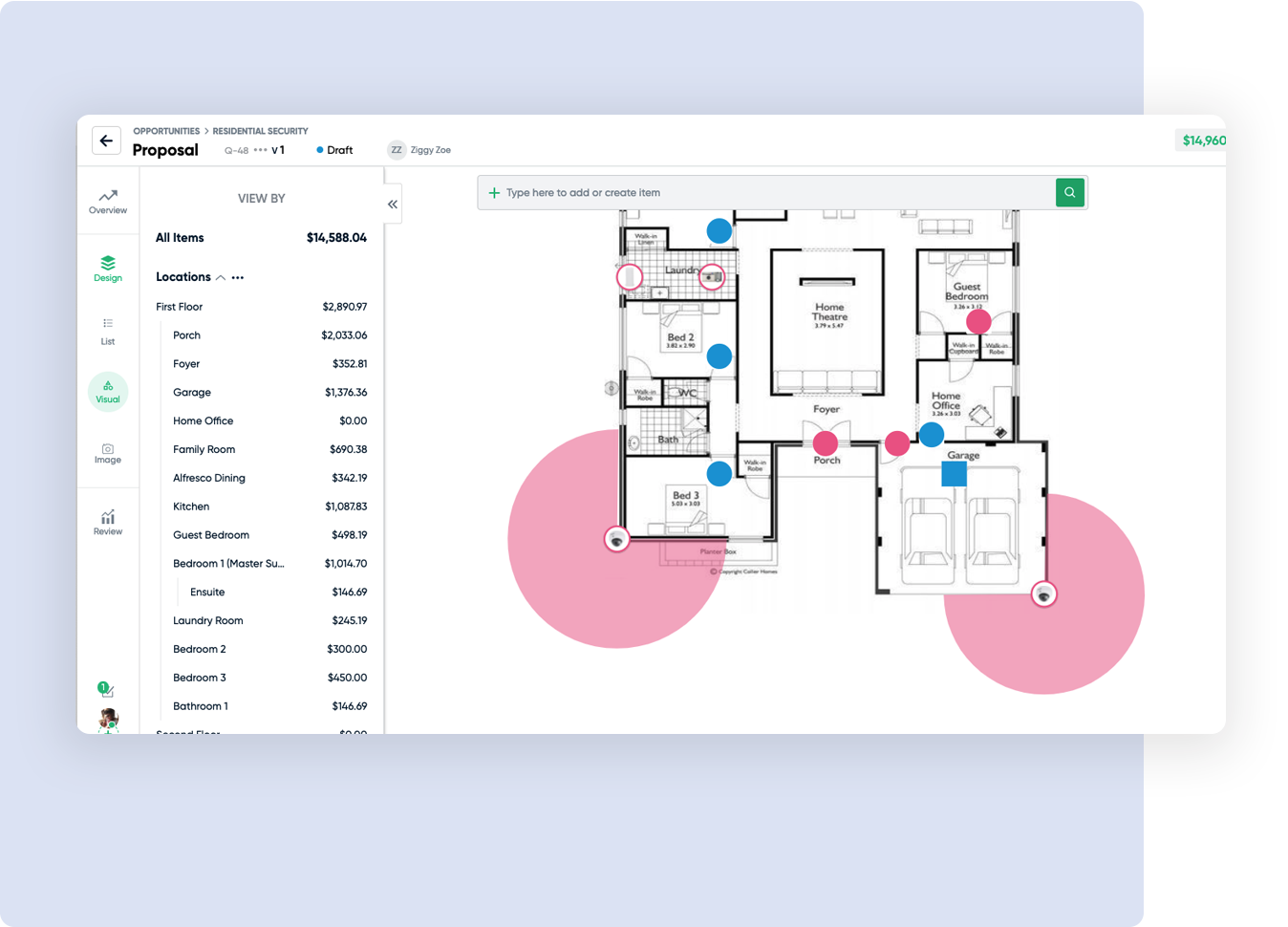Open the Overview sidebar section

point(108,202)
